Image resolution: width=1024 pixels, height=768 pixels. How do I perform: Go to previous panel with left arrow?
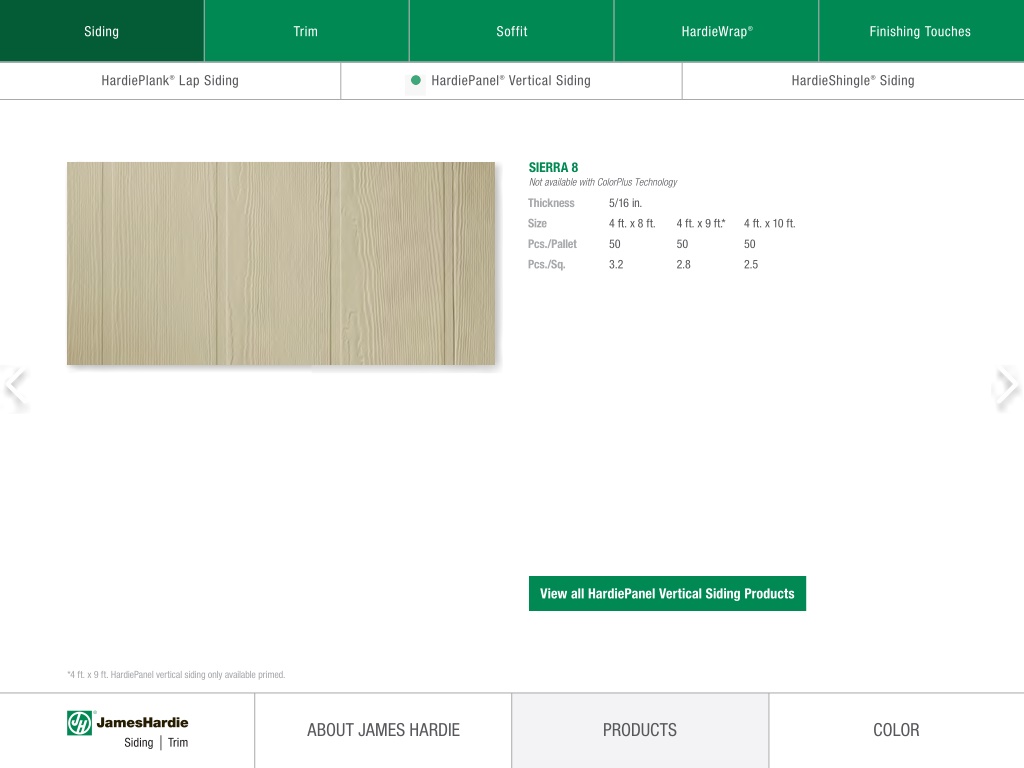pos(14,386)
